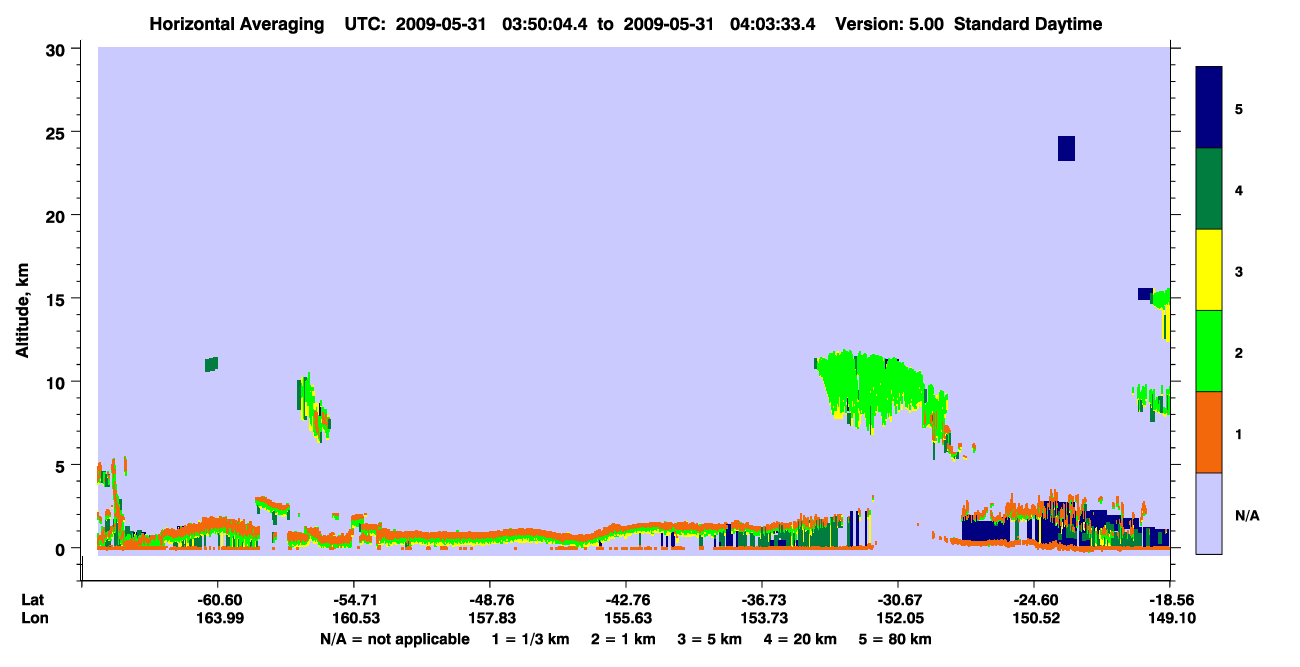Click the 'Lat' row label
Screen dimensions: 1300x667
click(31, 600)
